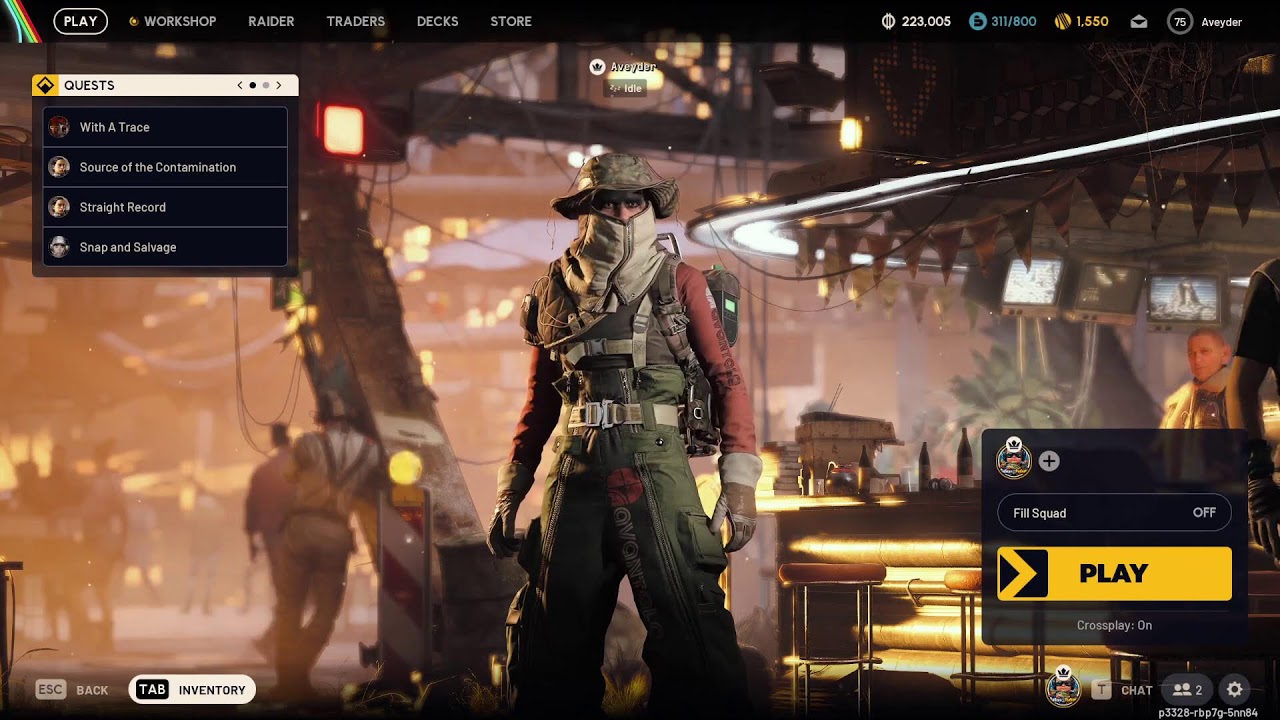This screenshot has width=1280, height=720.
Task: Click the squad member avatar in play panel
Action: pos(1014,460)
